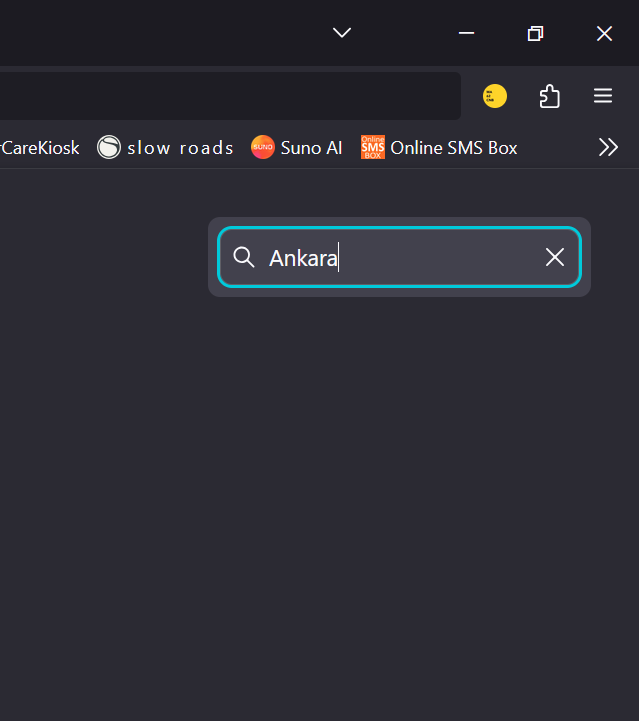
Task: Close the browser window
Action: coord(604,33)
